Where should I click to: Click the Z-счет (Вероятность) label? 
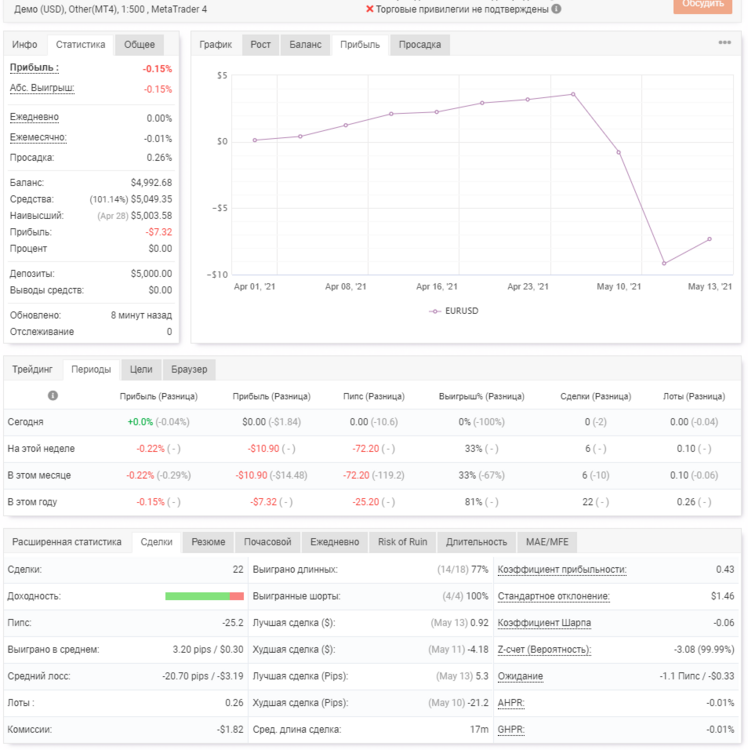[544, 650]
